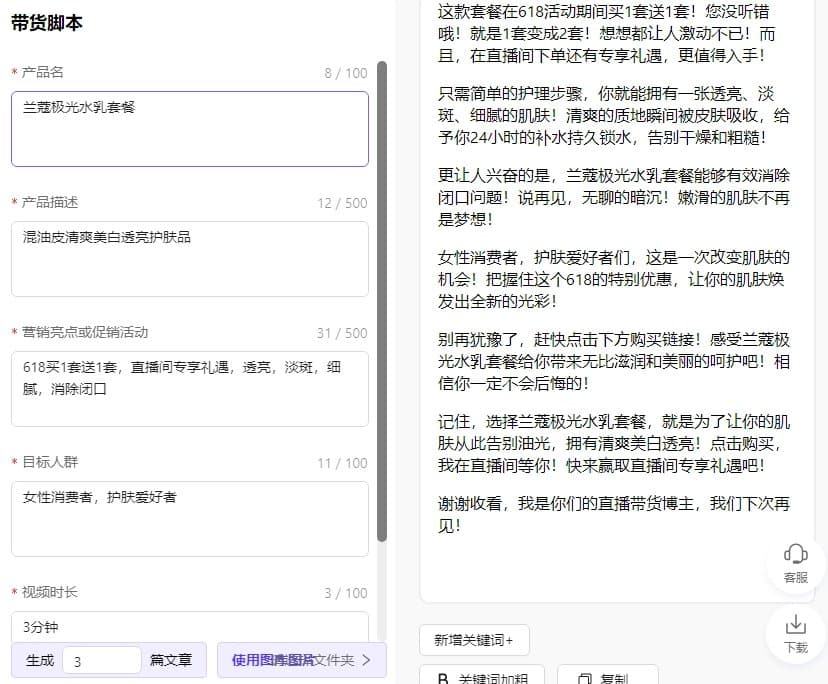Click the 生成 button label
This screenshot has height=684, width=828.
coord(40,660)
